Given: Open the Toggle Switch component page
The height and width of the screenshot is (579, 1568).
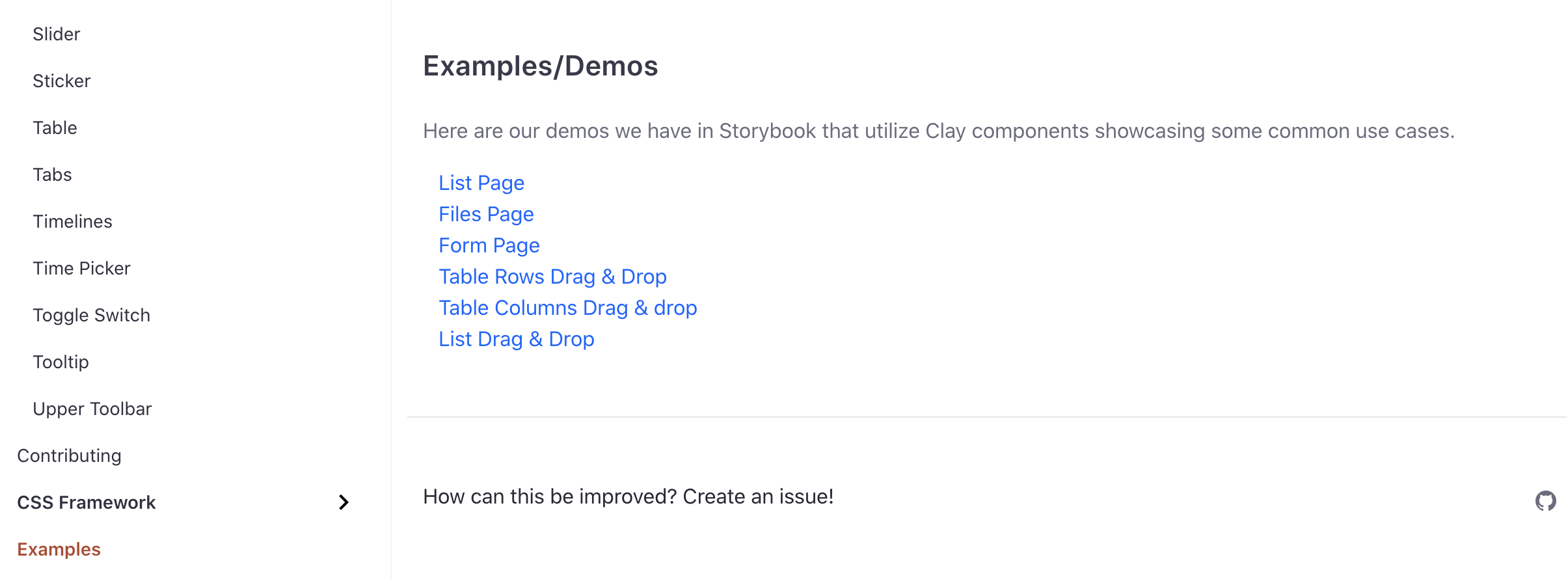Looking at the screenshot, I should (91, 315).
